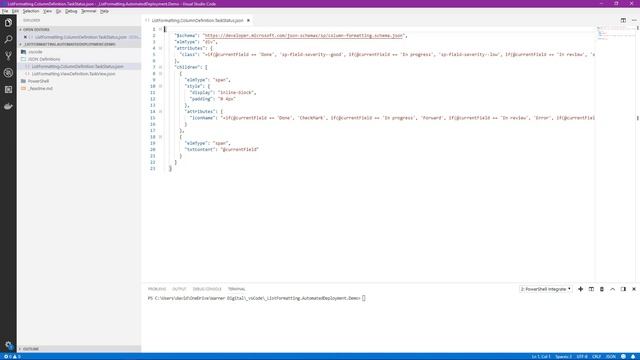Kill the terminal with trash icon
Image resolution: width=640 pixels, height=360 pixels.
coord(602,289)
